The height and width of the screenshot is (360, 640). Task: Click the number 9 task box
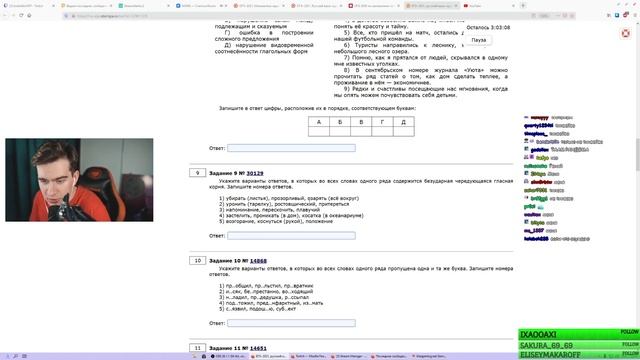198,173
